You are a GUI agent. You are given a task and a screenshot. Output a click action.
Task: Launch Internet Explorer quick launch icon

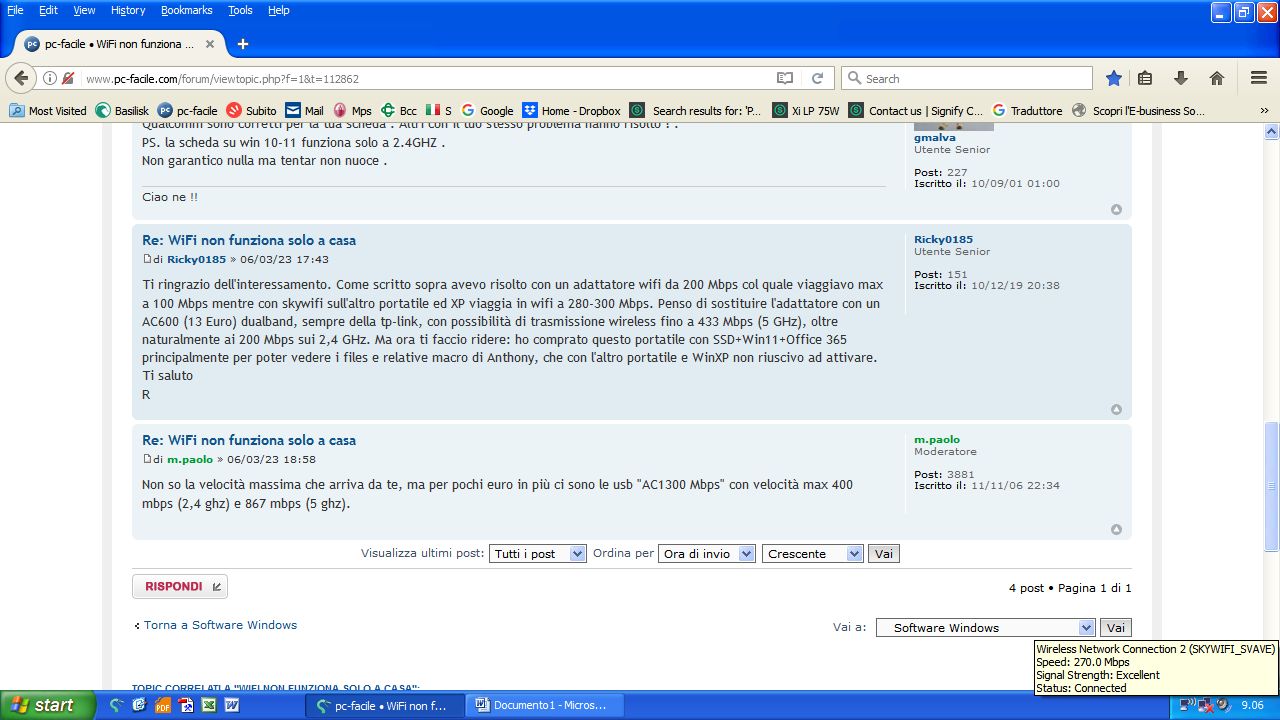coord(139,705)
